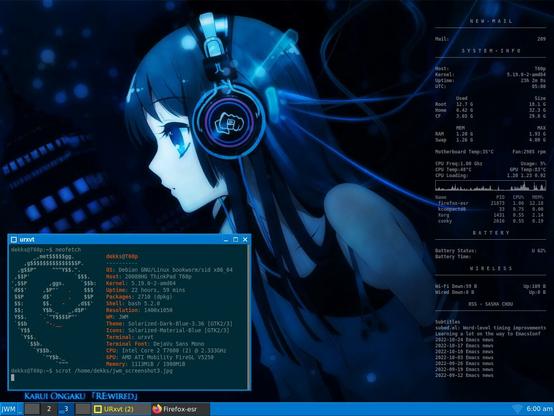
Task: Click the Motherboard Temp line
Action: click(x=464, y=152)
